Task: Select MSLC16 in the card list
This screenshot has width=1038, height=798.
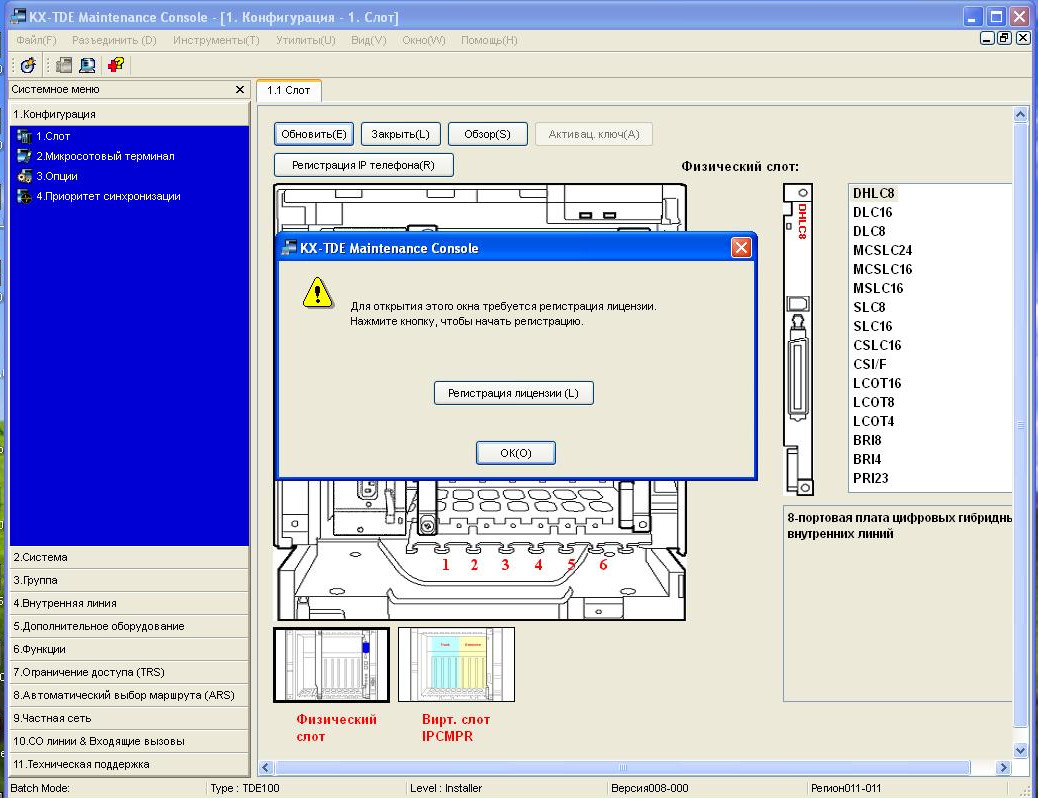Action: (878, 288)
